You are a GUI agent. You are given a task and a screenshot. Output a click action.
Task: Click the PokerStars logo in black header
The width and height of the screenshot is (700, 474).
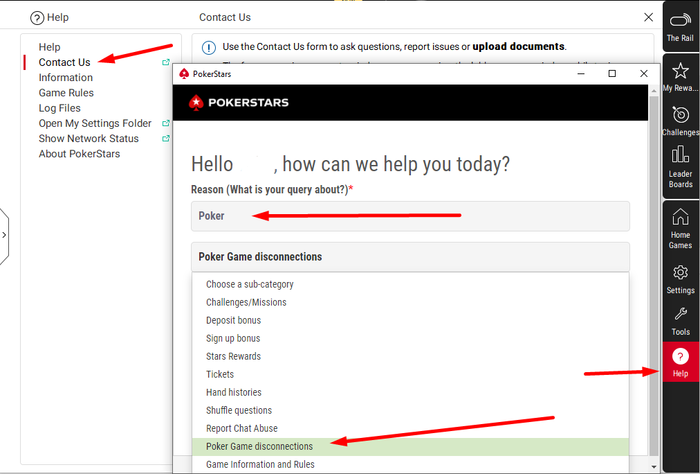point(239,102)
